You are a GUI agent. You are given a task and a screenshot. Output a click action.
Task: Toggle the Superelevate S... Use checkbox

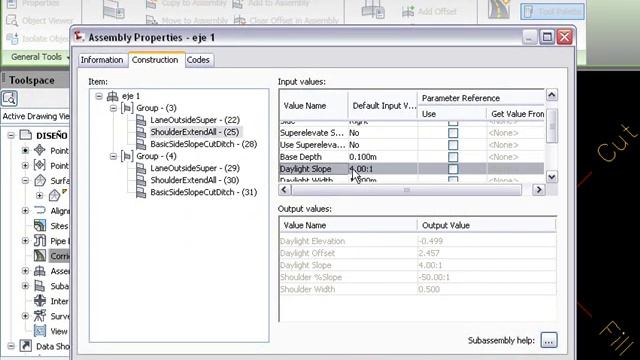pos(453,133)
